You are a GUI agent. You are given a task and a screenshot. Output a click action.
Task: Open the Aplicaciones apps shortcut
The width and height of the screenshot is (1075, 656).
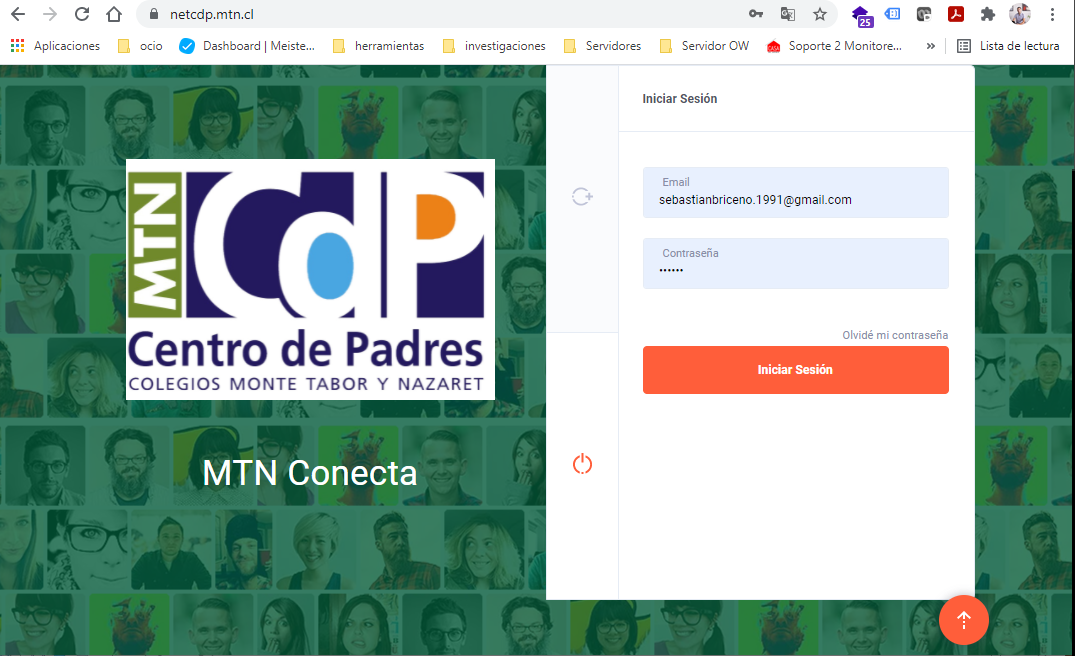click(55, 46)
